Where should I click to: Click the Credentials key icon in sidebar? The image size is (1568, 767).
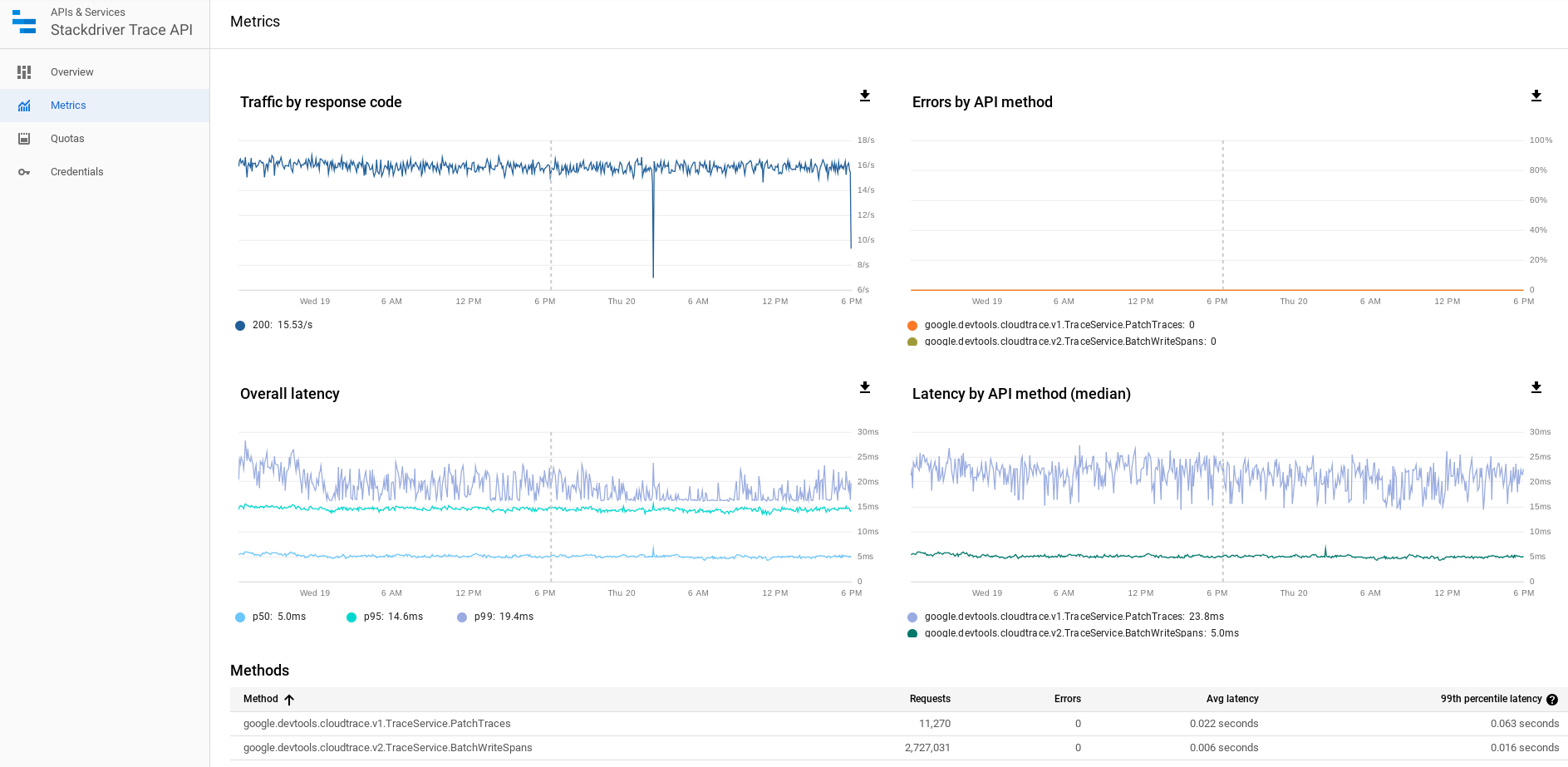[24, 172]
